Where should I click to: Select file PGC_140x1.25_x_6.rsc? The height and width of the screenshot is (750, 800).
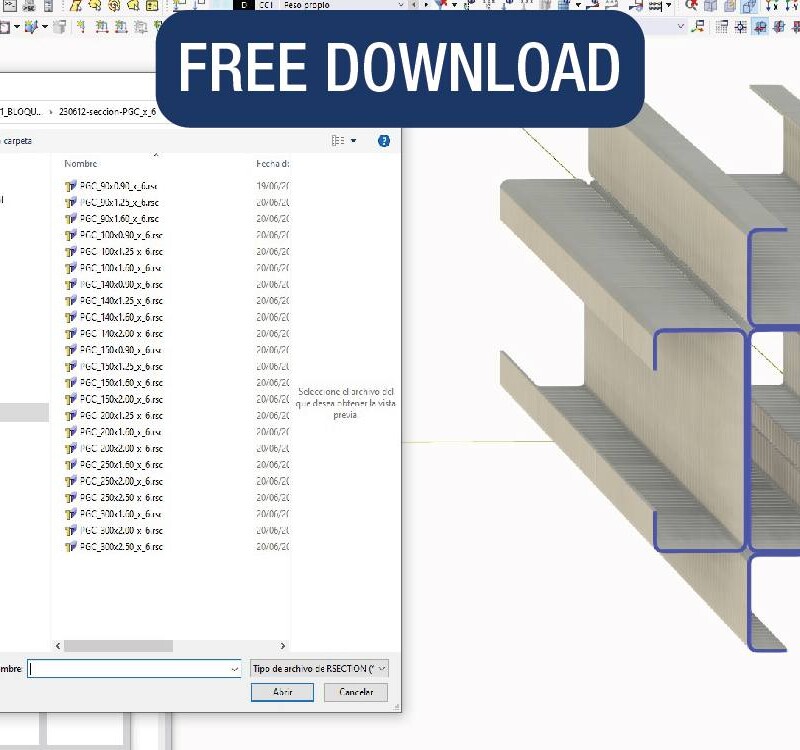click(114, 301)
